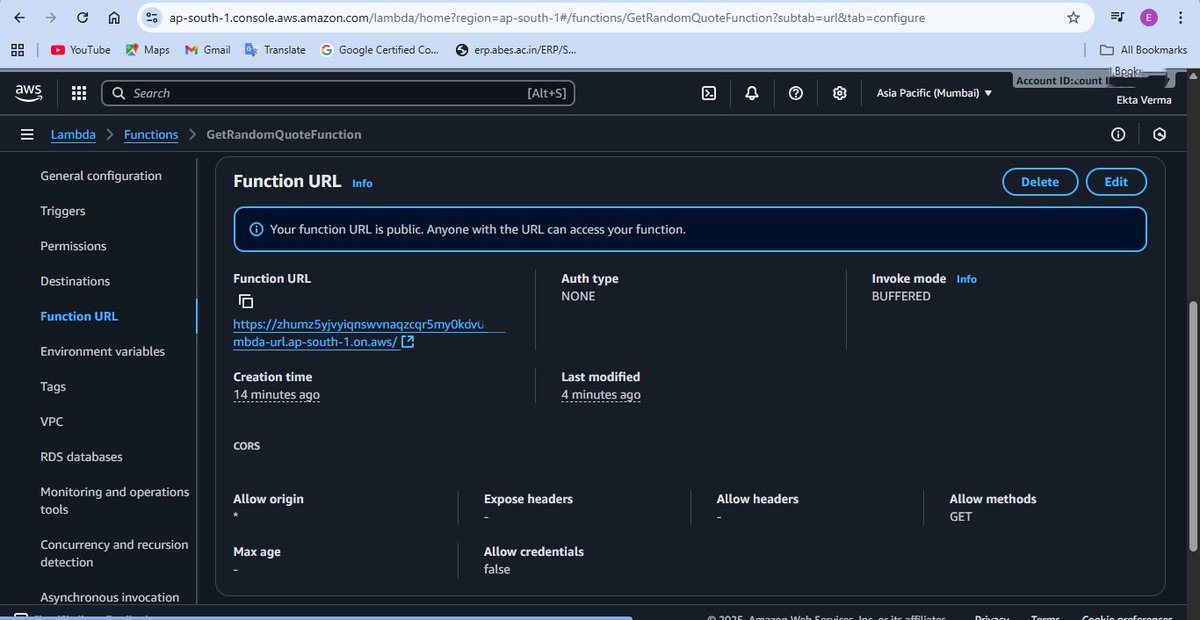Screen dimensions: 1200x620
Task: Open the notifications bell
Action: click(752, 93)
